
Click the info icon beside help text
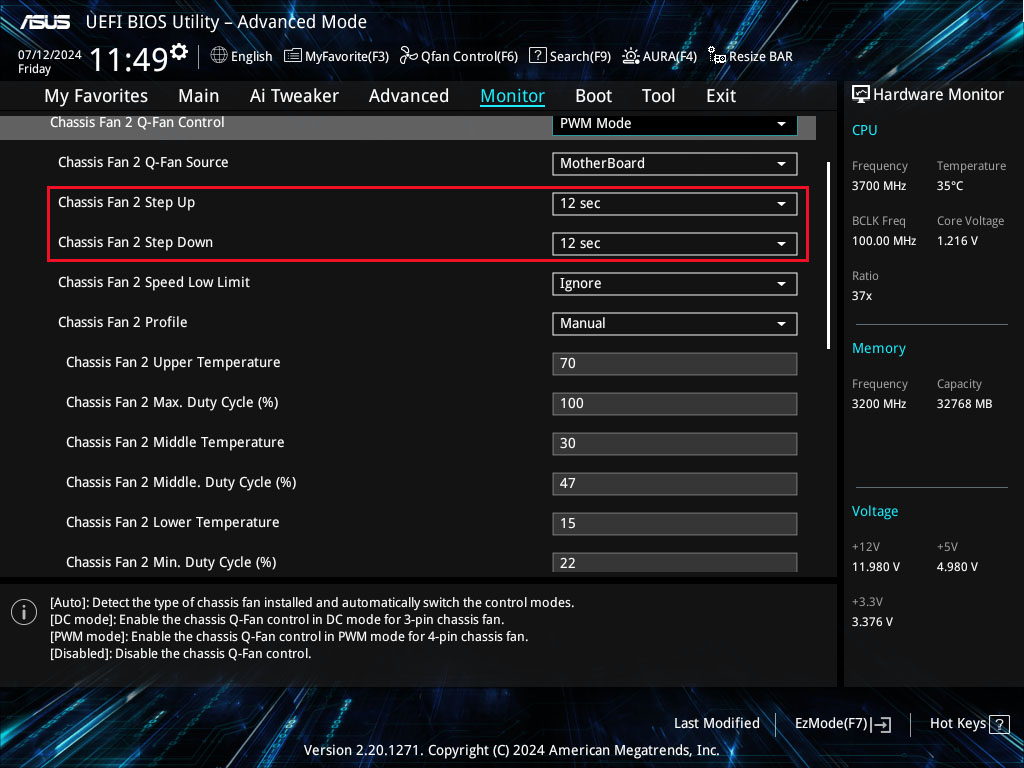(x=24, y=612)
